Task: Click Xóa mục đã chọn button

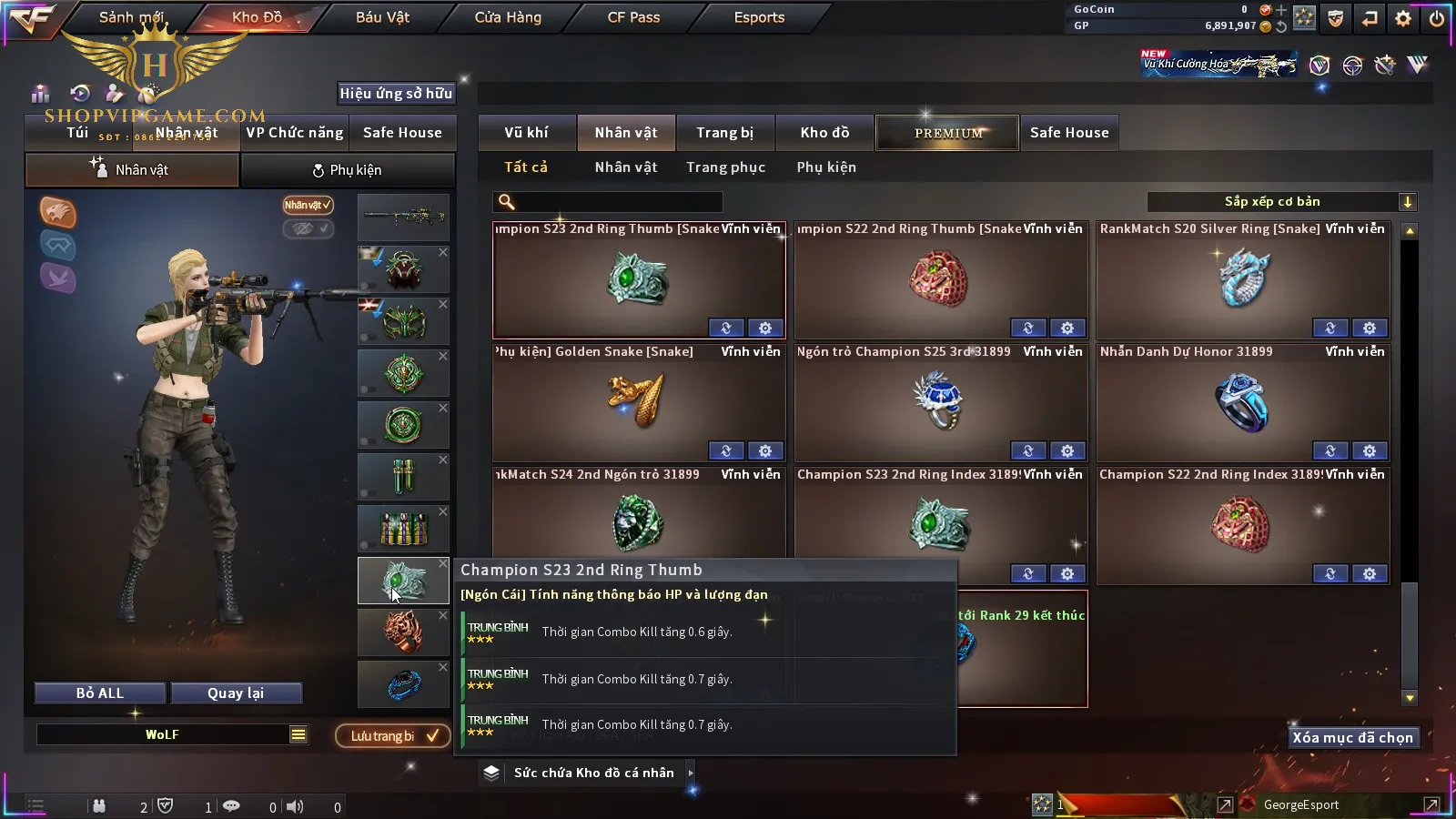Action: pos(1353,738)
